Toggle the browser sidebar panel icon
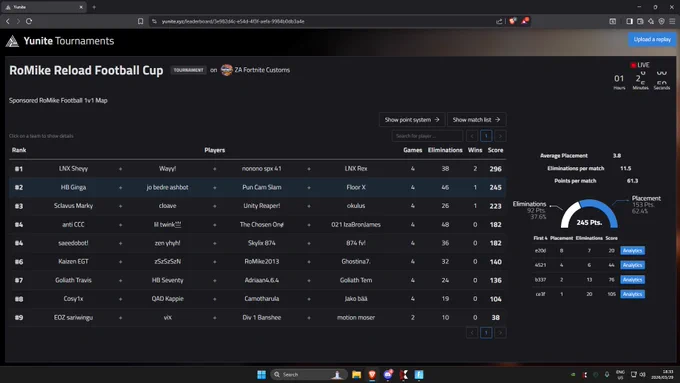The height and width of the screenshot is (383, 680). click(629, 21)
